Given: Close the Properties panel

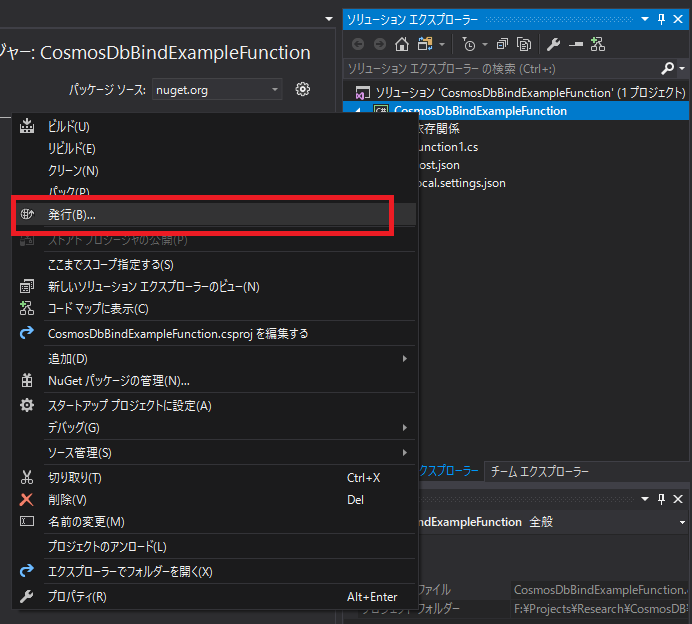Looking at the screenshot, I should tap(678, 499).
